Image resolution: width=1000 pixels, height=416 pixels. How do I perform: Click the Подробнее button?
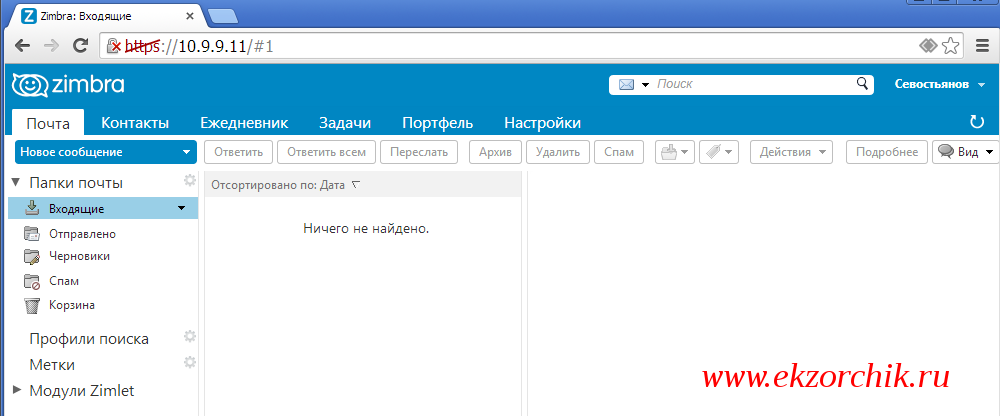[x=887, y=152]
